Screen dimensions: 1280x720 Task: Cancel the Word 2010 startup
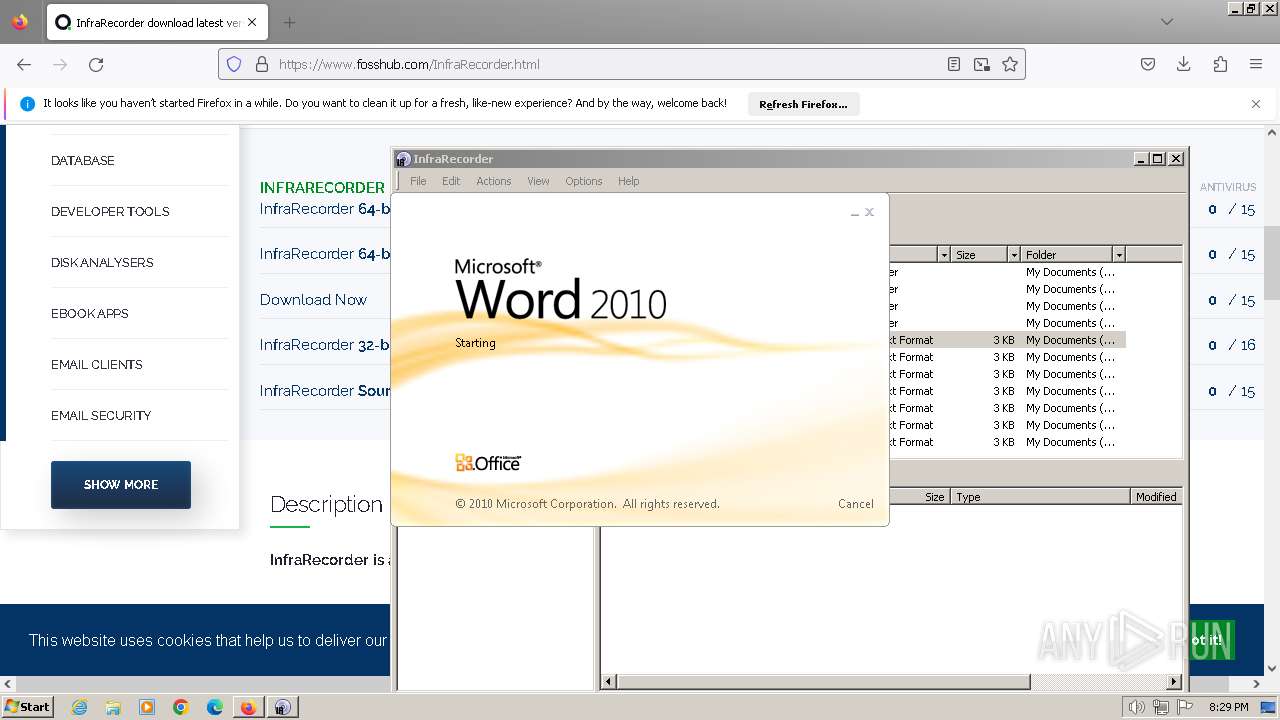(x=855, y=504)
